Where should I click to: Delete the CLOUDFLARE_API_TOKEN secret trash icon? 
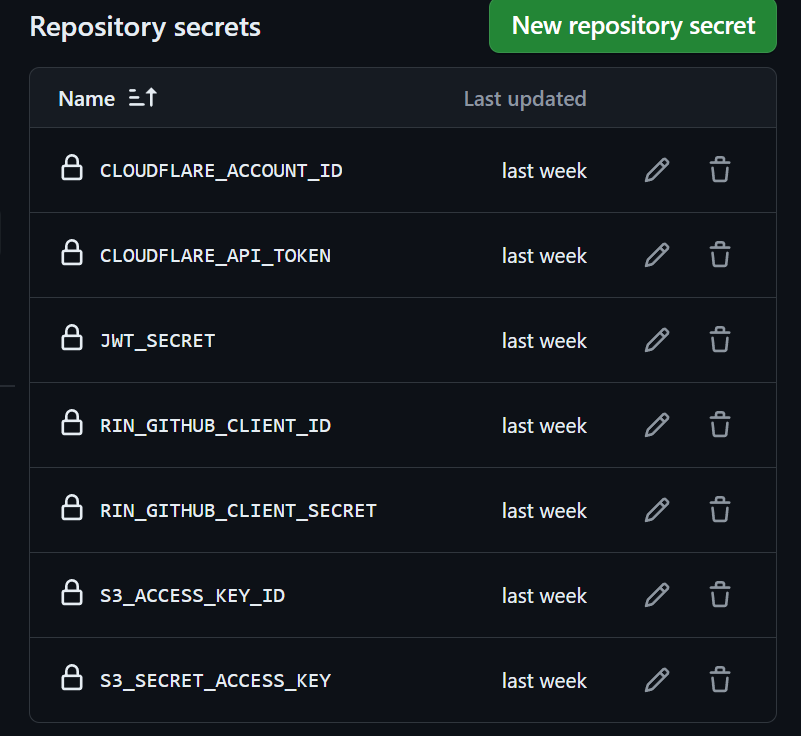[720, 255]
